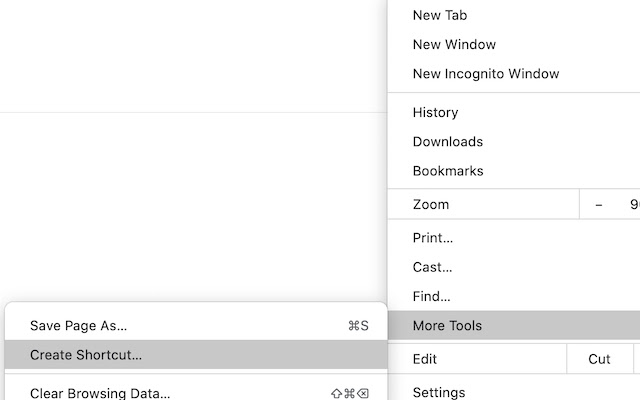Screen dimensions: 640x400
Task: Click the zoom percentage value
Action: pyautogui.click(x=633, y=204)
